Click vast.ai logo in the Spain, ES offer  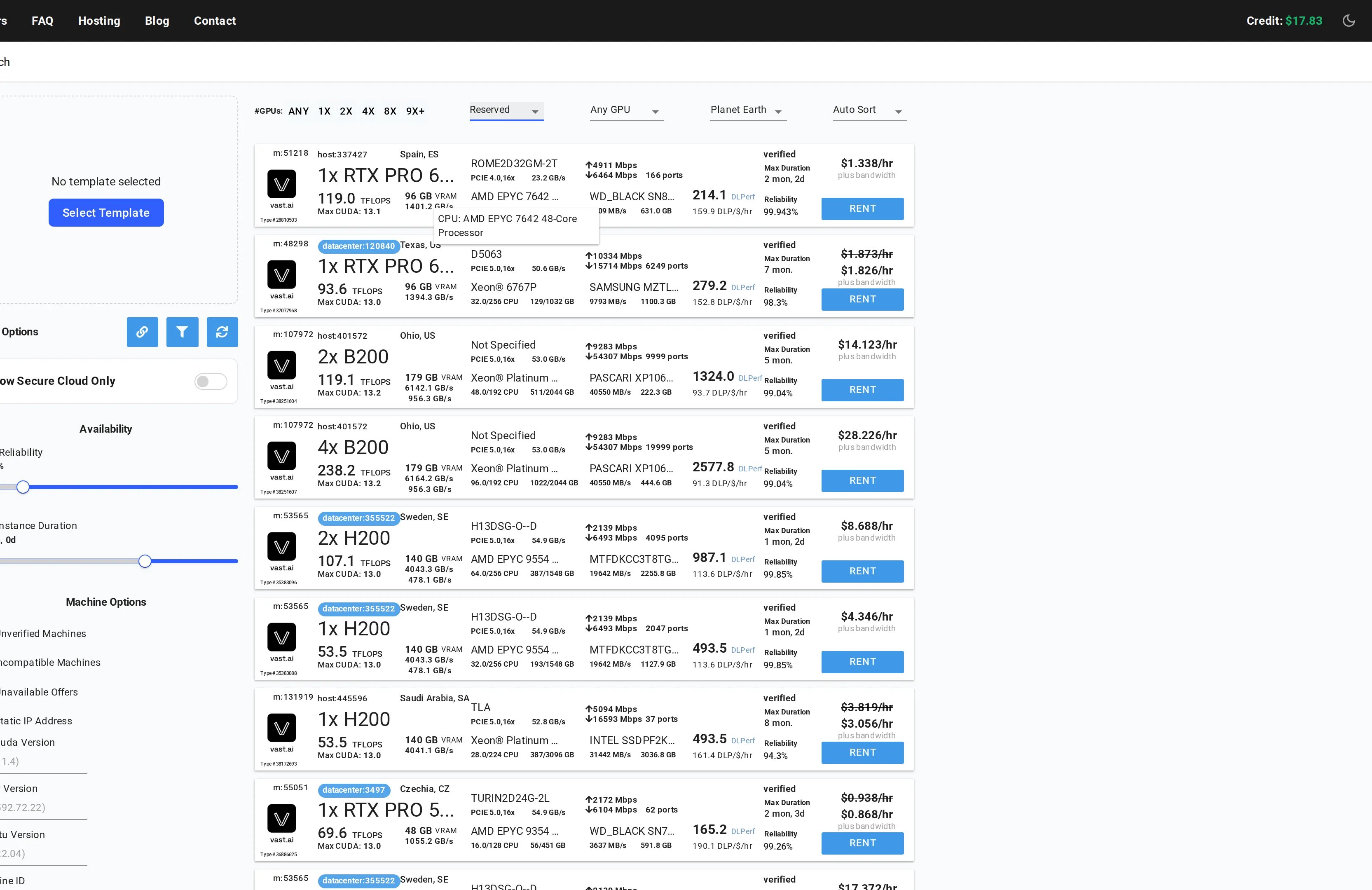(281, 184)
